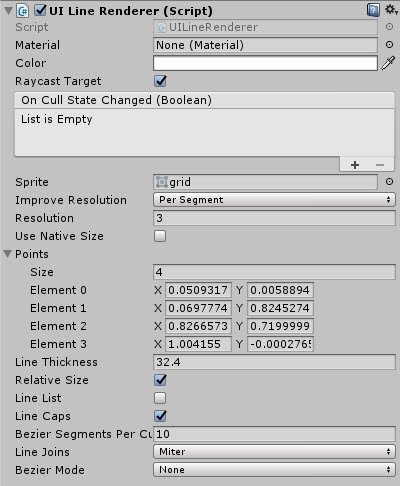Click the Element 0 label
The height and width of the screenshot is (486, 400).
click(x=58, y=290)
